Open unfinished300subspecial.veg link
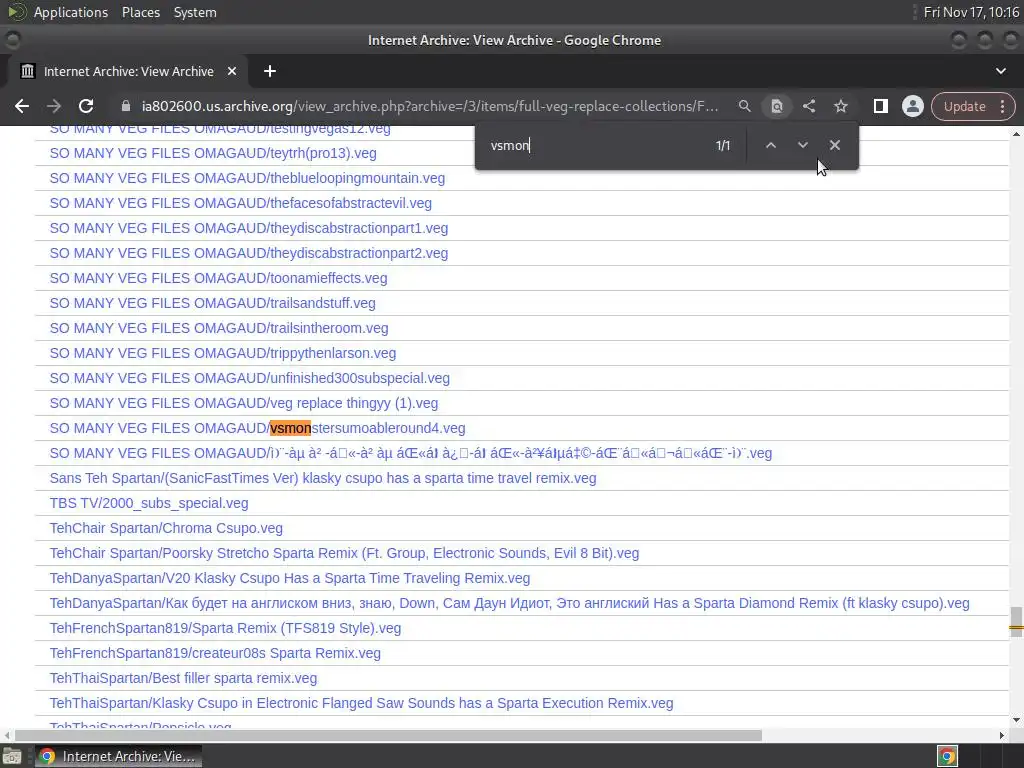Screen dimensions: 1024x768 tap(249, 378)
